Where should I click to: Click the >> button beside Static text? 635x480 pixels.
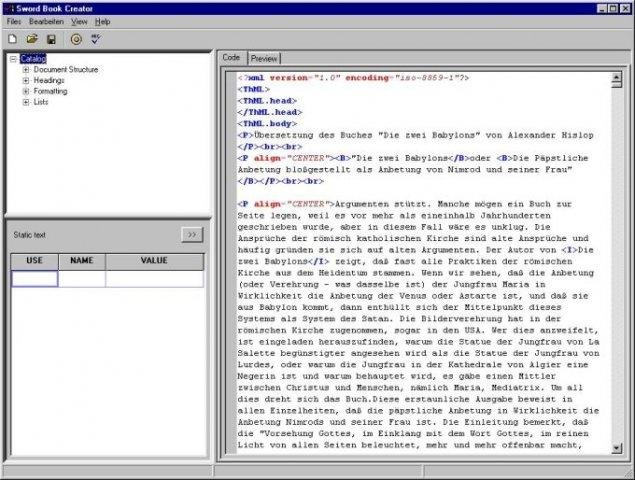192,235
